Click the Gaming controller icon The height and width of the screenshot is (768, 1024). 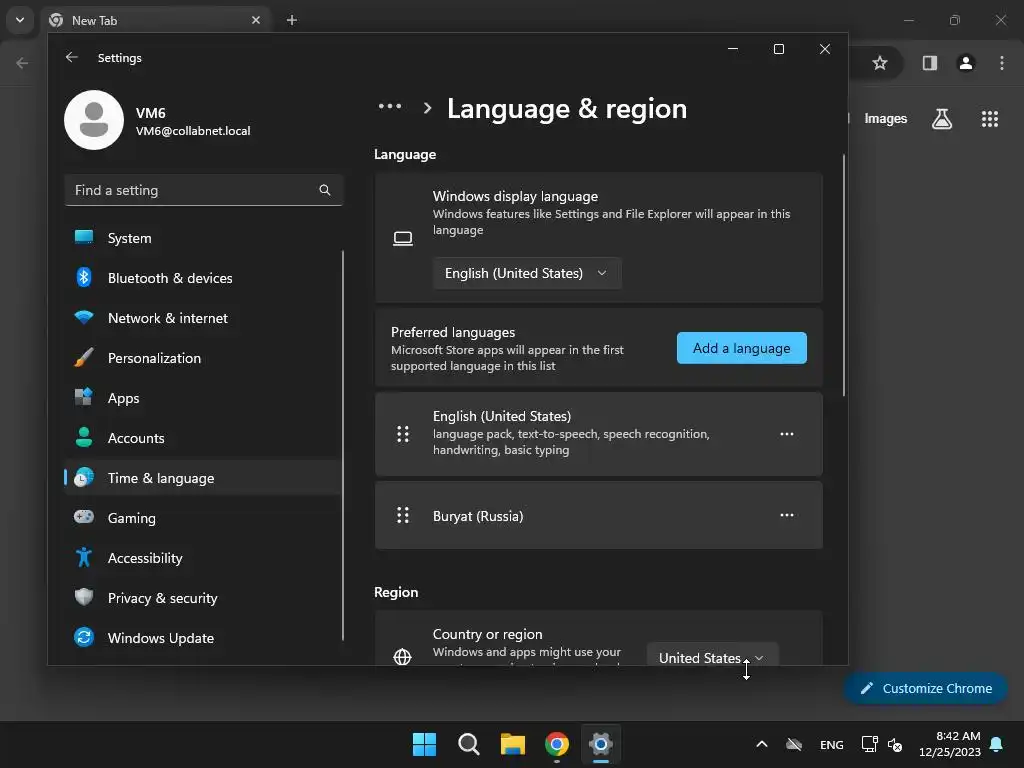[84, 517]
